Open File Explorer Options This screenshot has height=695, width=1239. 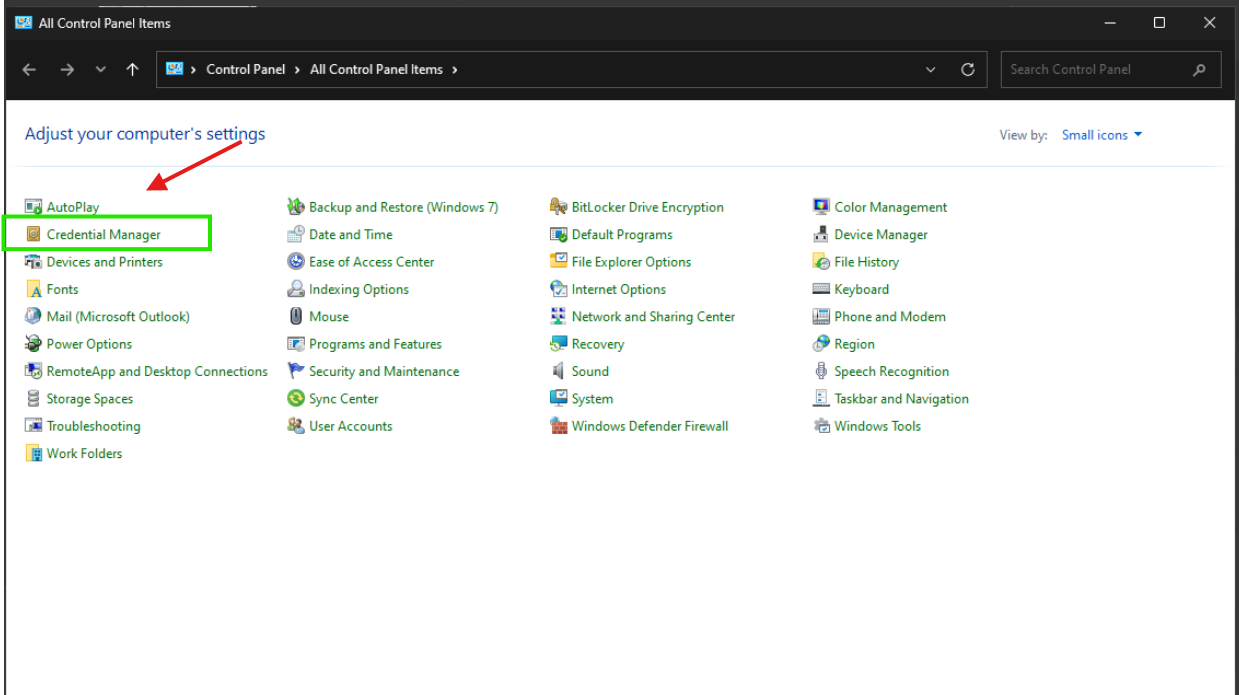(631, 262)
